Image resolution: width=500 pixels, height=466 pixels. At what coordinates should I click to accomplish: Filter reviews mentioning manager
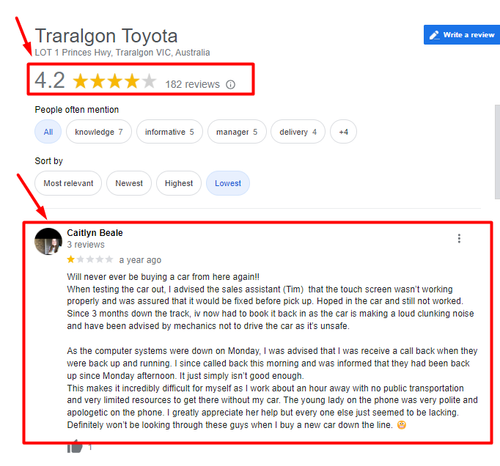pyautogui.click(x=237, y=132)
